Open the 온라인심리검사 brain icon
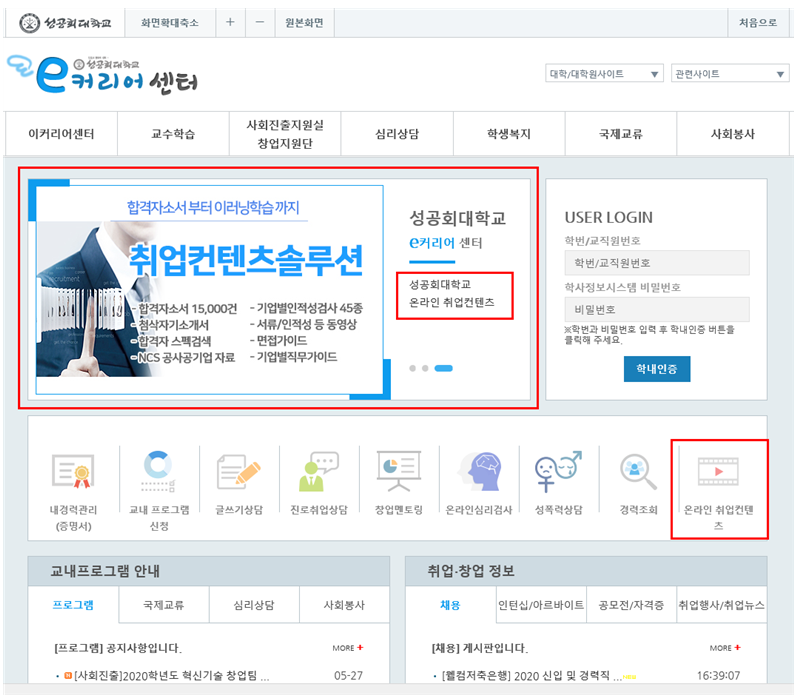Image resolution: width=801 pixels, height=700 pixels. click(479, 471)
